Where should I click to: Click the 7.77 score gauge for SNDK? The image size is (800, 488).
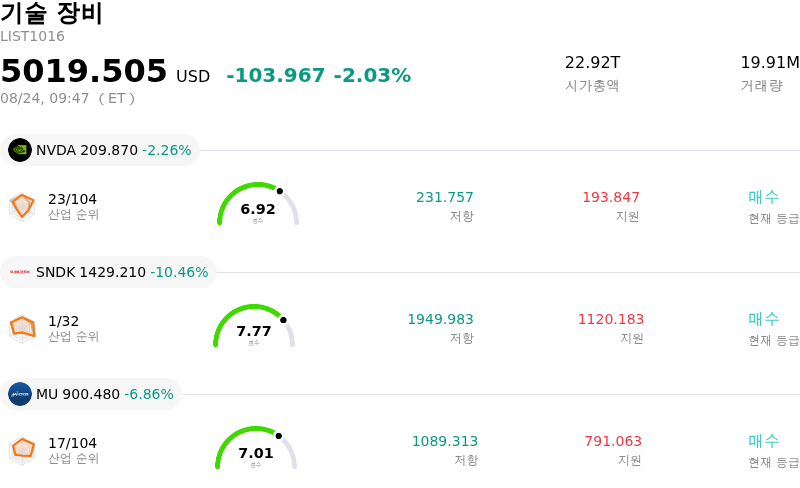tap(254, 326)
